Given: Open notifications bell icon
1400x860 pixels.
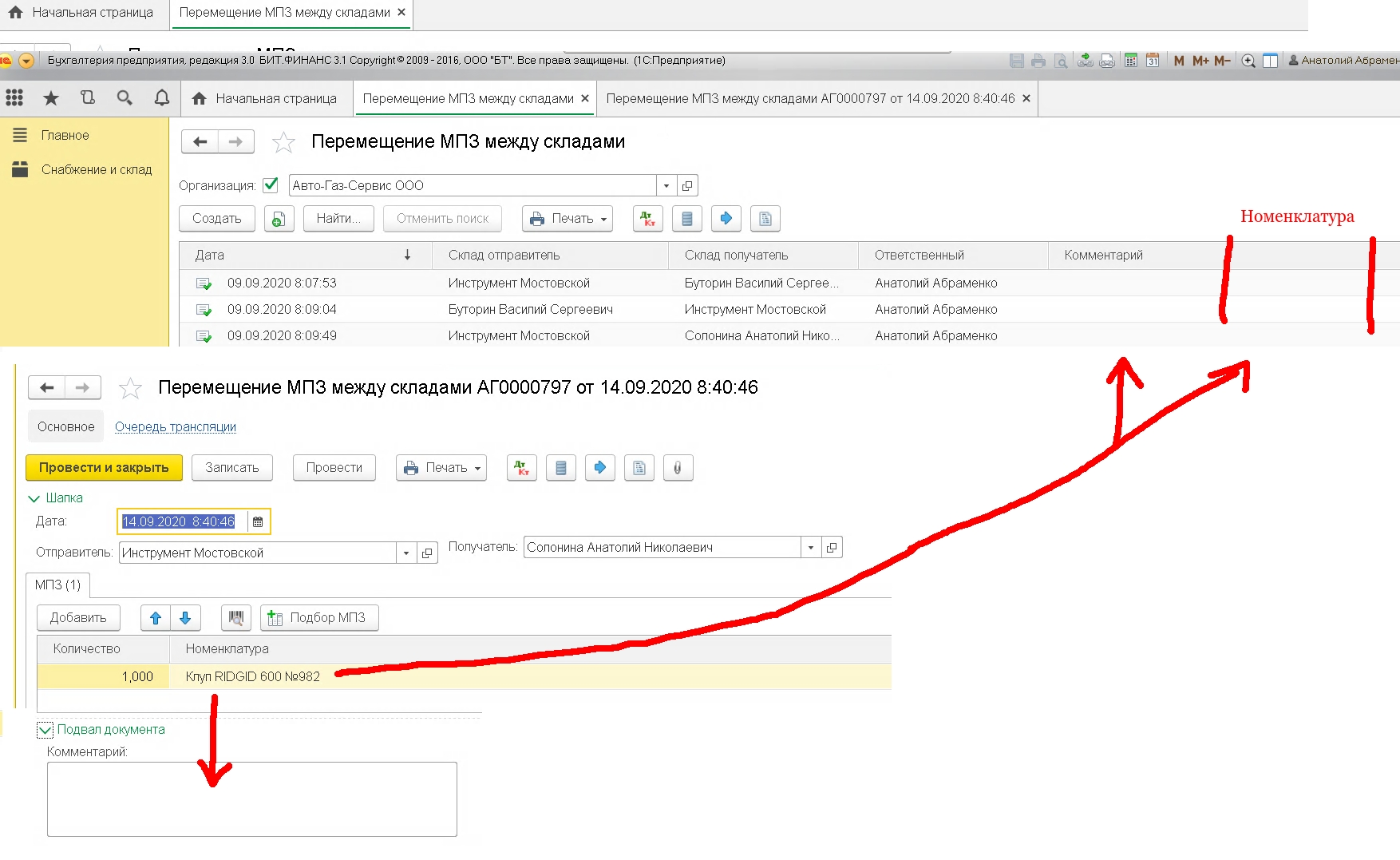Looking at the screenshot, I should tap(161, 98).
